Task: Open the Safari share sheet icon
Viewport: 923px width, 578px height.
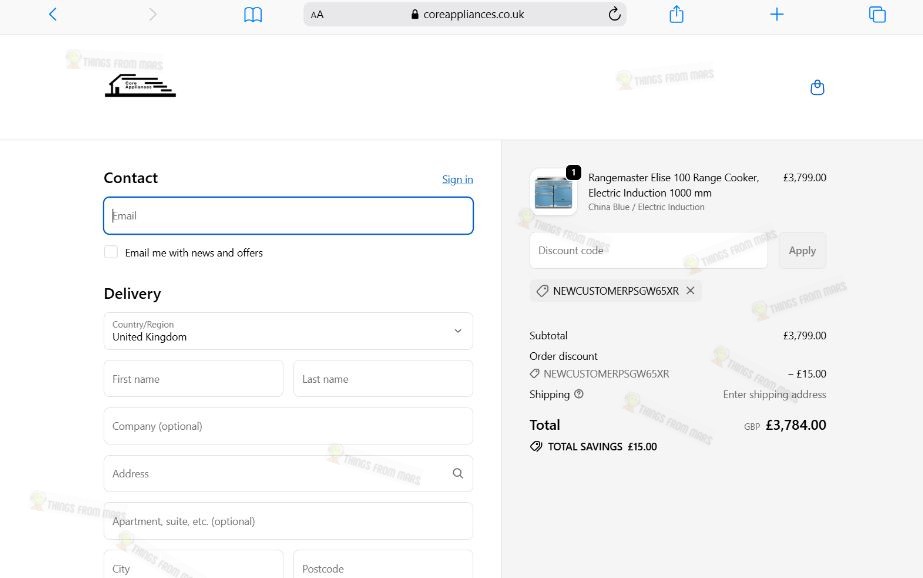Action: click(676, 14)
